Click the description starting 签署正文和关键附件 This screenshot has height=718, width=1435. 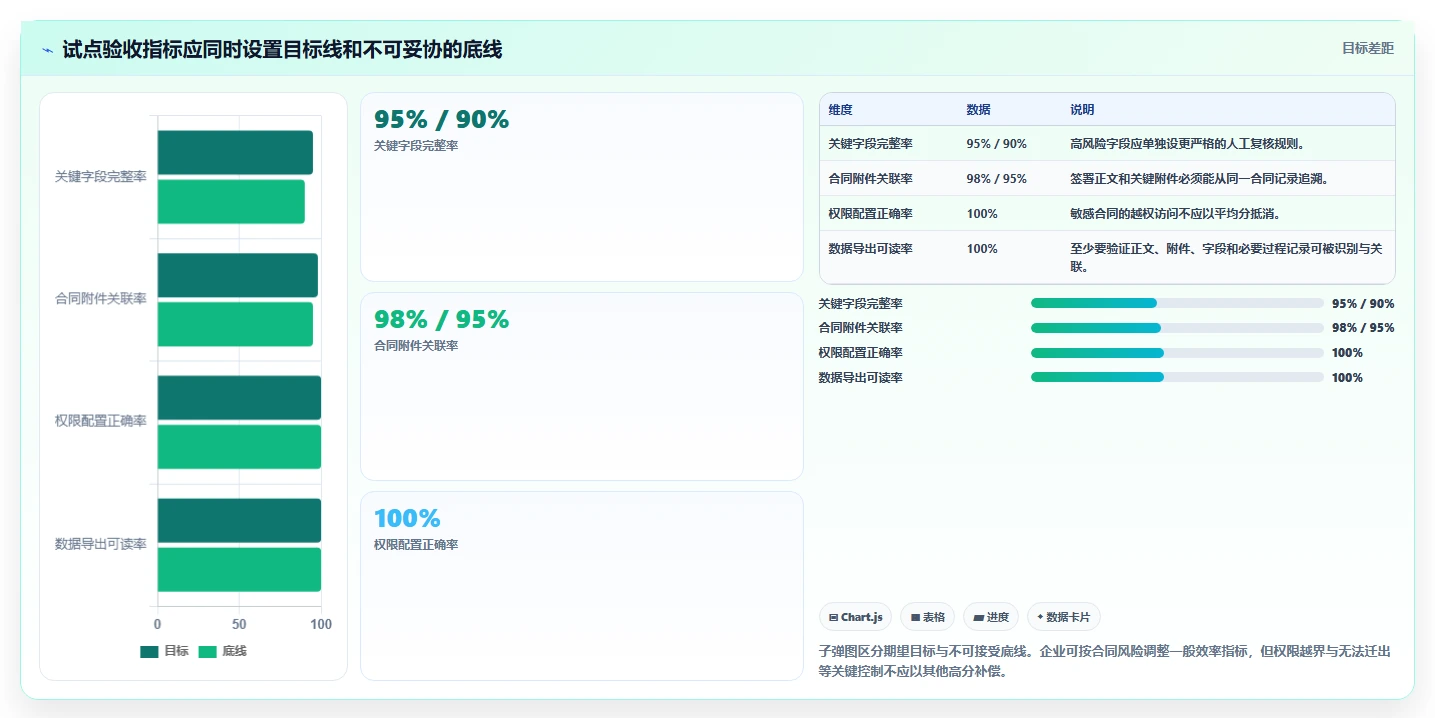click(x=1199, y=179)
